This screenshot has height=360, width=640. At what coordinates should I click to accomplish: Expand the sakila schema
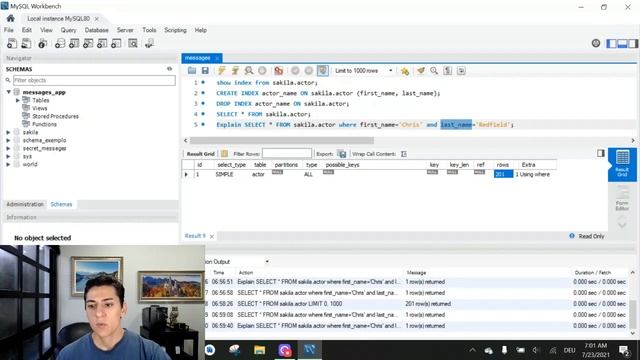[8, 132]
